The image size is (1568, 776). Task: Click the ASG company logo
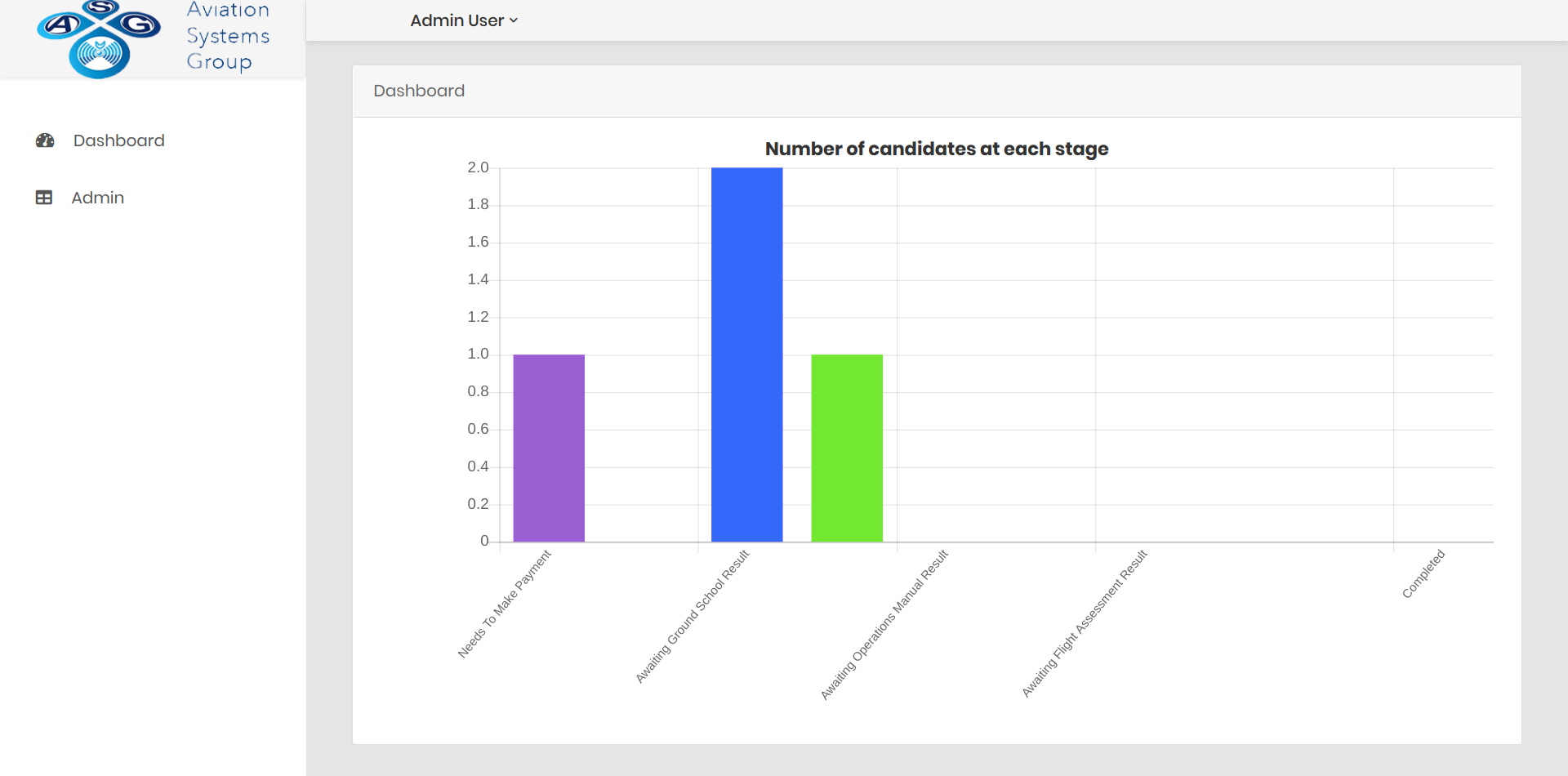pyautogui.click(x=99, y=38)
